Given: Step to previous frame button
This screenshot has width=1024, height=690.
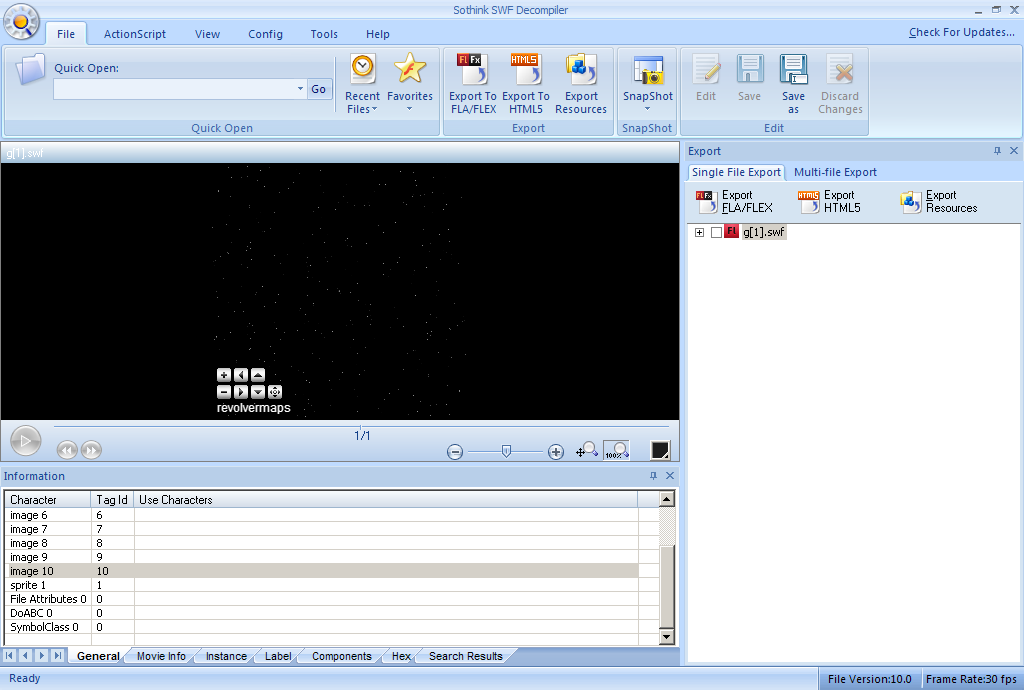Looking at the screenshot, I should 67,450.
